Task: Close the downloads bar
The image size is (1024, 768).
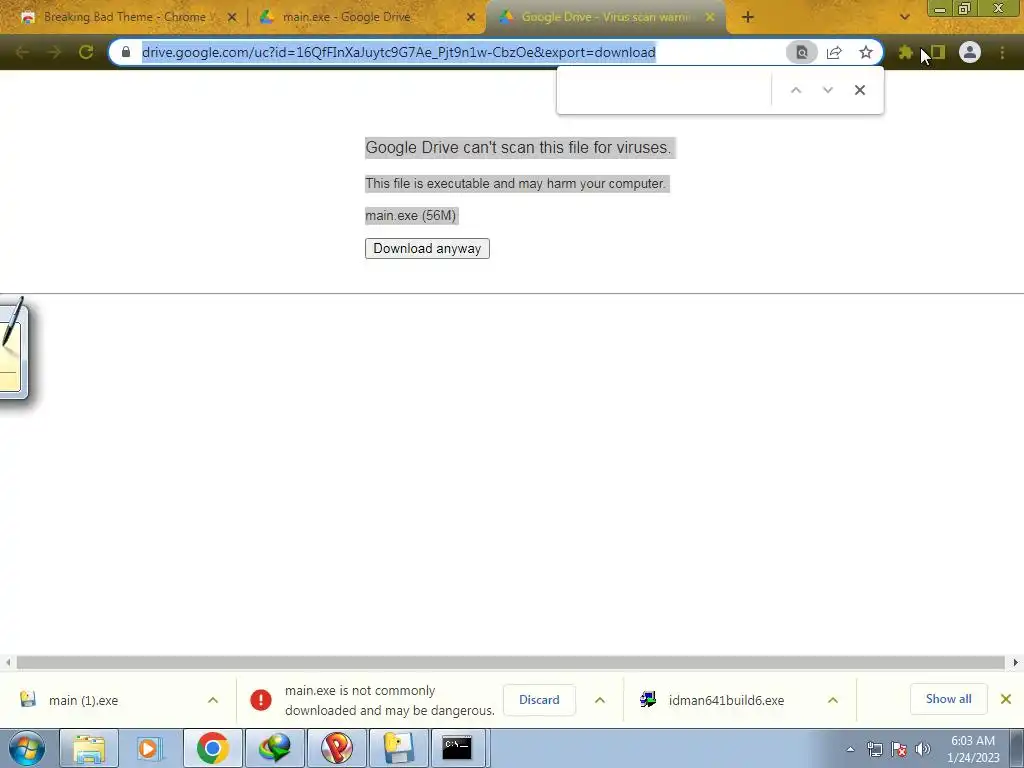Action: pyautogui.click(x=1006, y=699)
